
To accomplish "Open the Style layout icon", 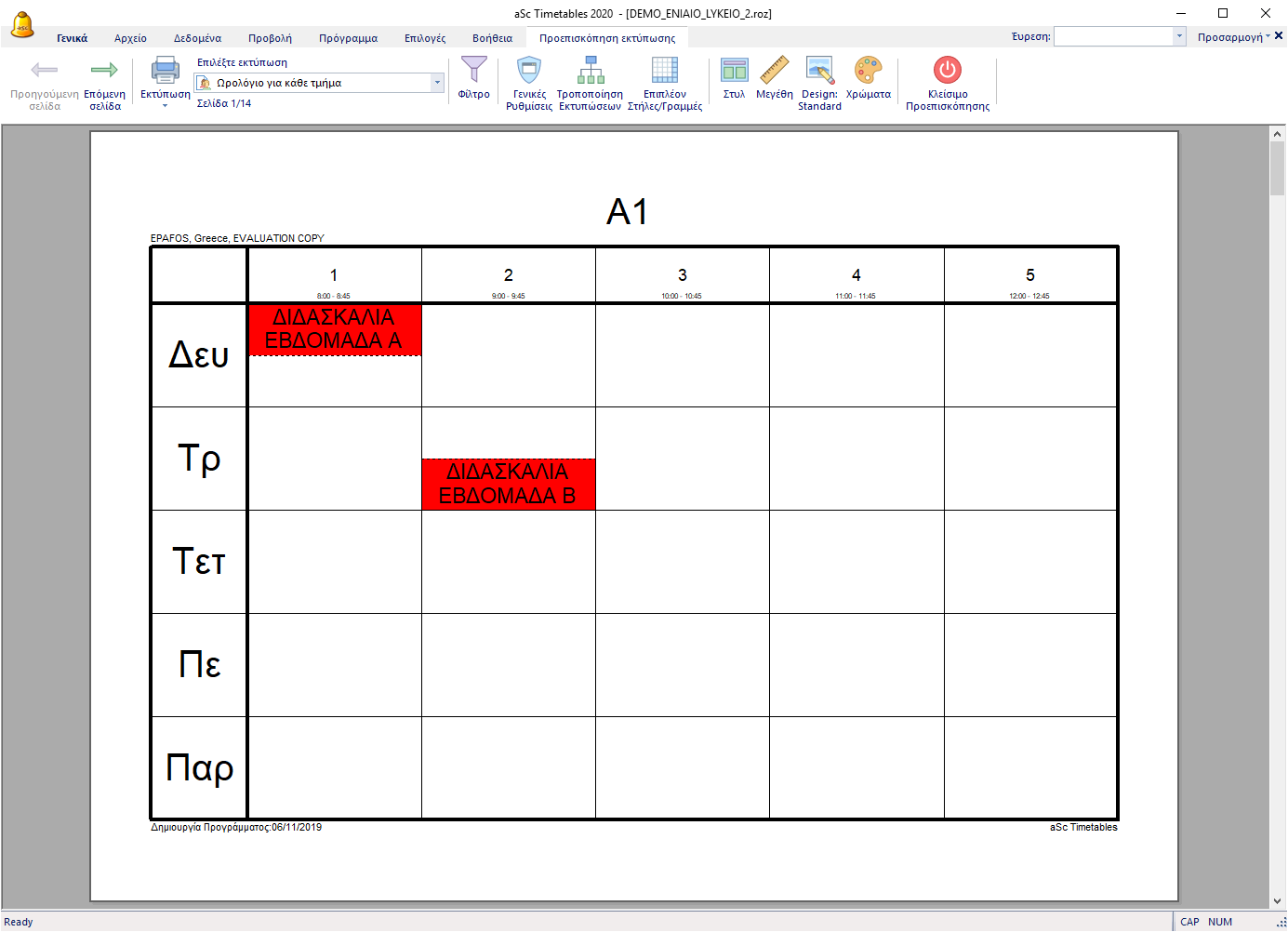I will click(734, 71).
